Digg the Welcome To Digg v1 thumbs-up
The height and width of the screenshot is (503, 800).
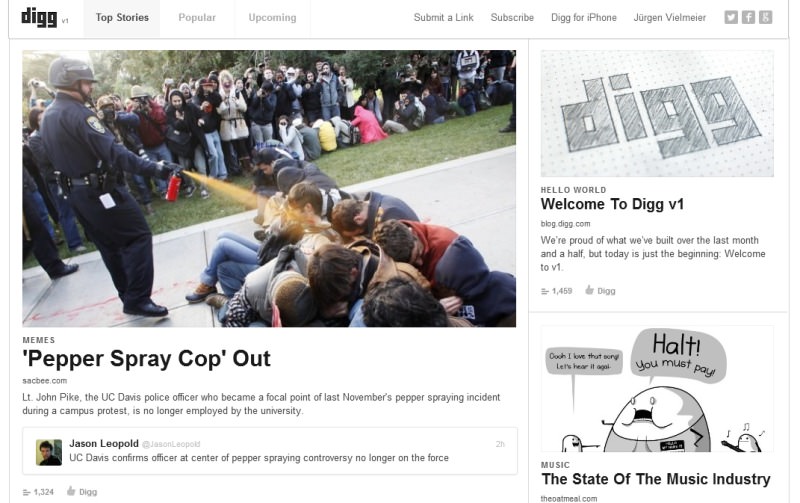tap(589, 290)
